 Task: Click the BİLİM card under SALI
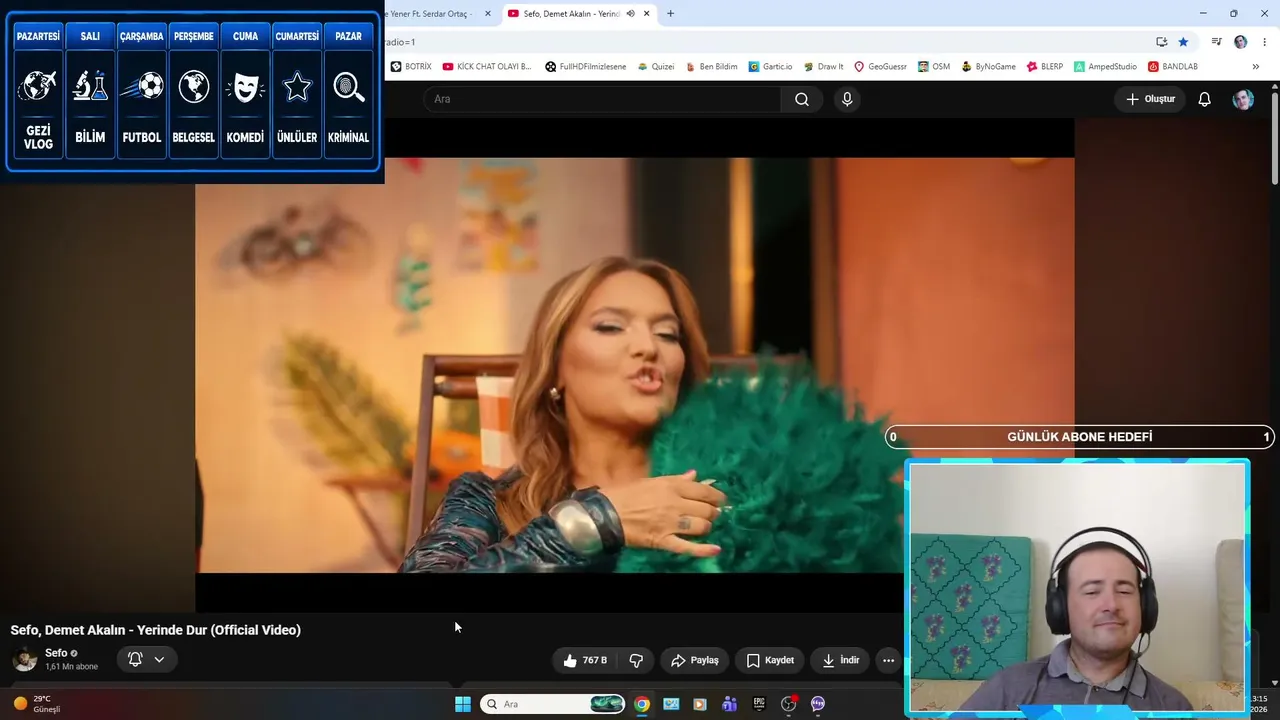90,104
